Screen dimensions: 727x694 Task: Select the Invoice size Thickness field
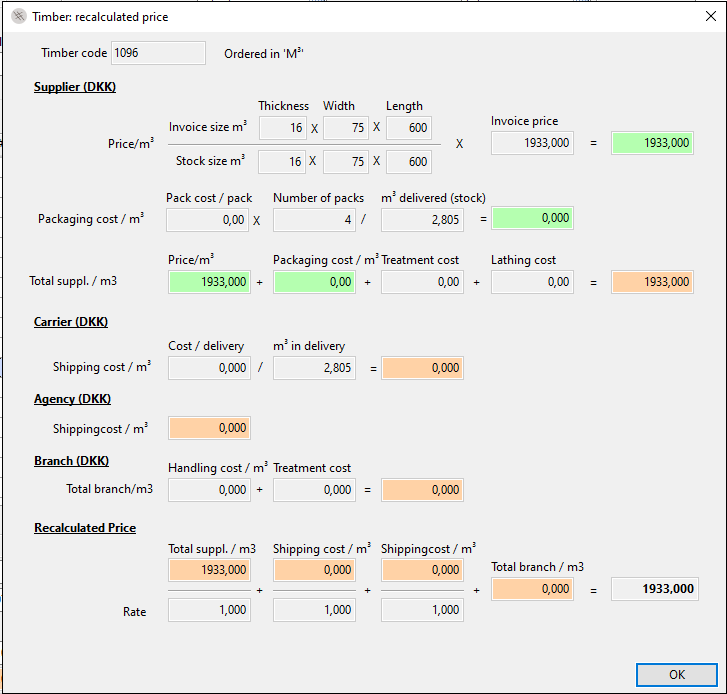[x=281, y=128]
